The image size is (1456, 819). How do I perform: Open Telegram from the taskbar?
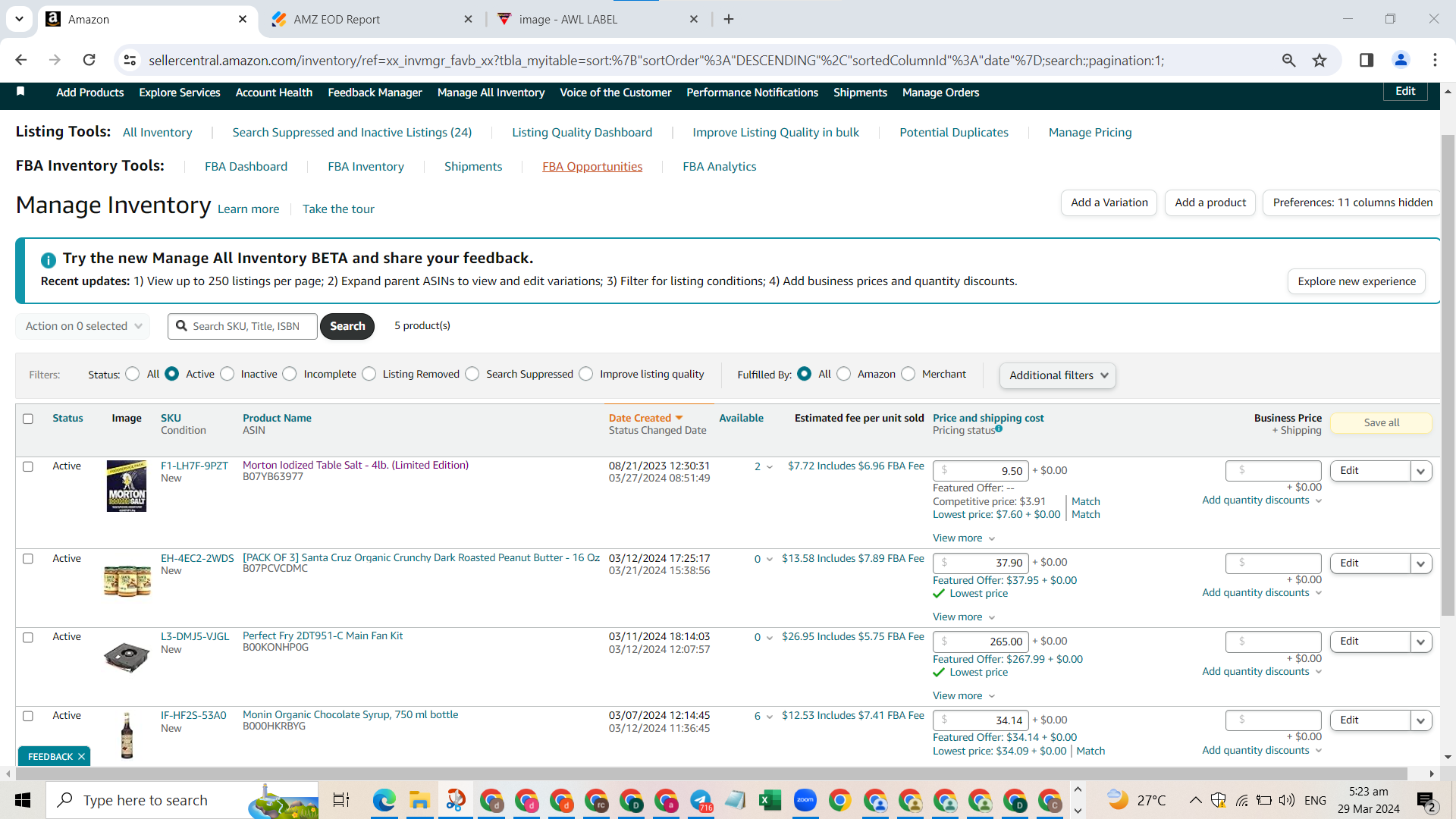click(x=701, y=800)
